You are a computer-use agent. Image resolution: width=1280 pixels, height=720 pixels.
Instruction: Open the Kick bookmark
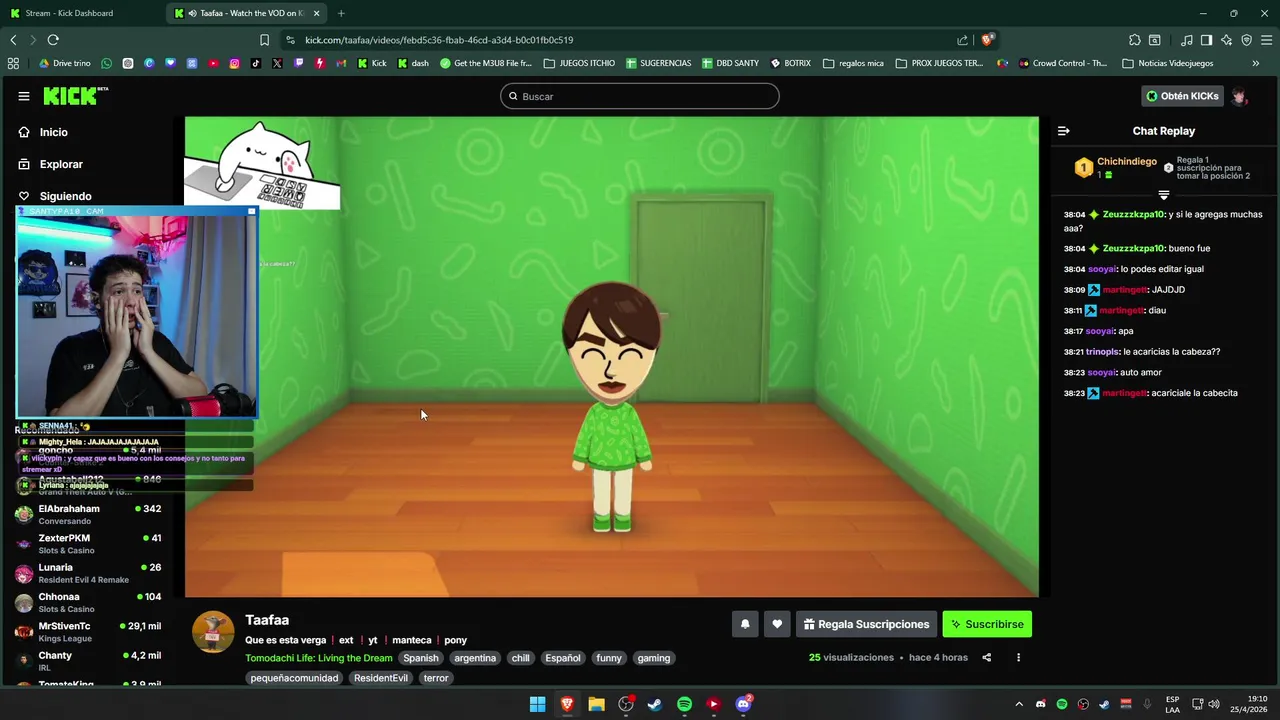coord(373,63)
